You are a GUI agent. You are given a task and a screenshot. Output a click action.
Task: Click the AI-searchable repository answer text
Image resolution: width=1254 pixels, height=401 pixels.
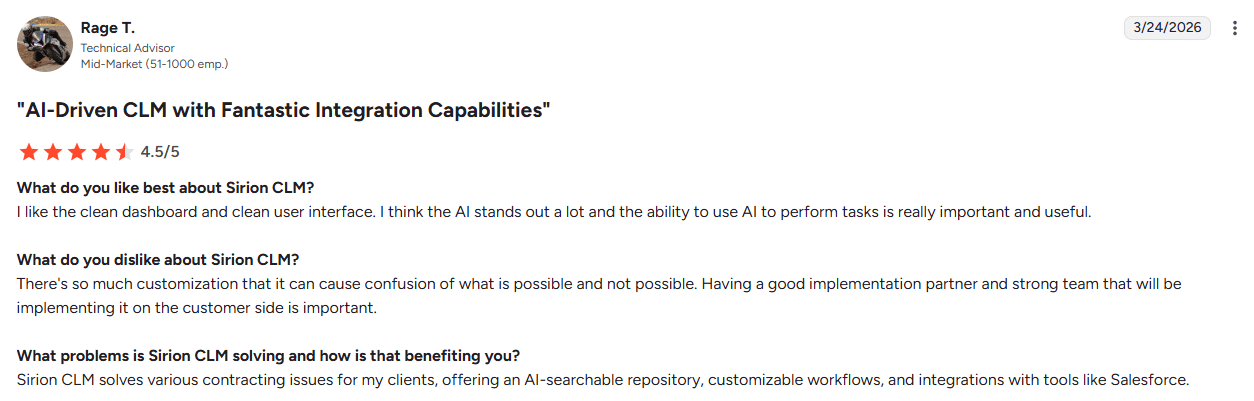tap(602, 380)
